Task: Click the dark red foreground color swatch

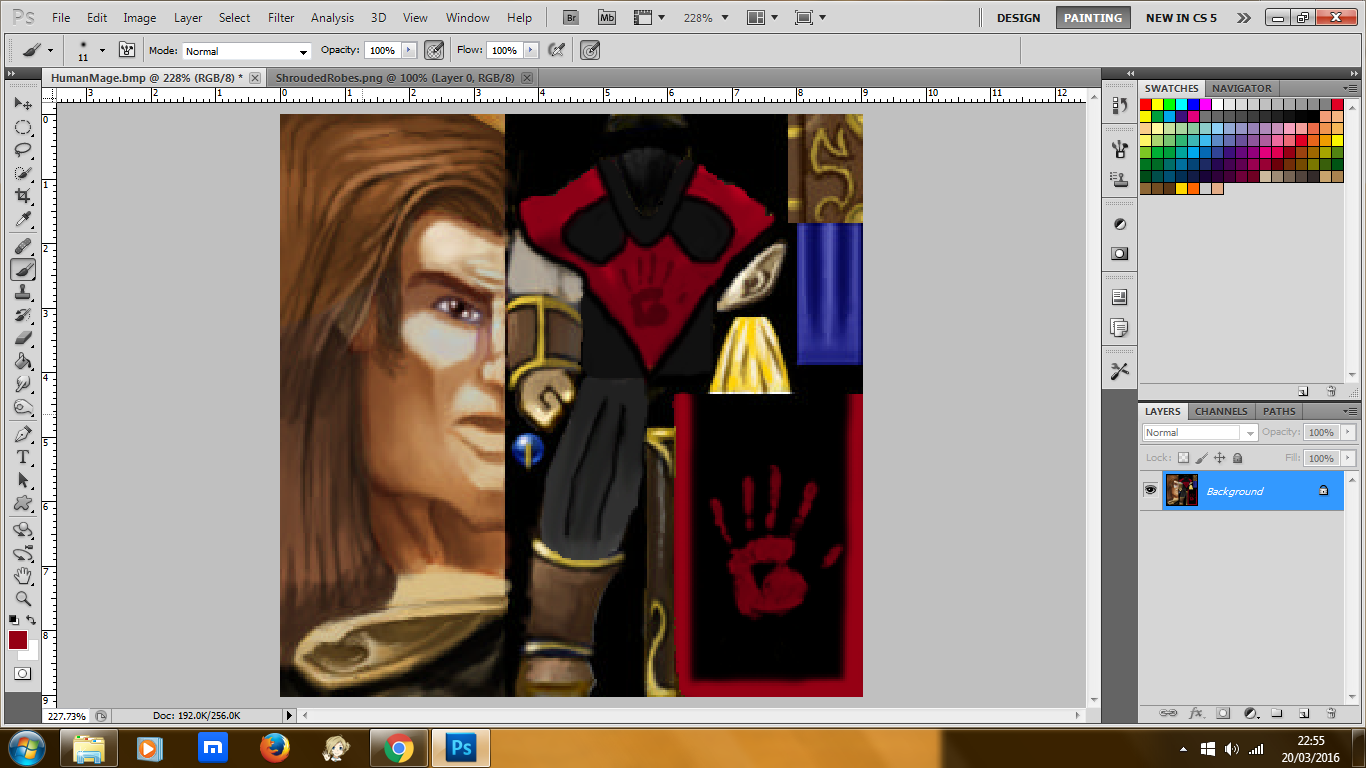Action: (x=17, y=639)
